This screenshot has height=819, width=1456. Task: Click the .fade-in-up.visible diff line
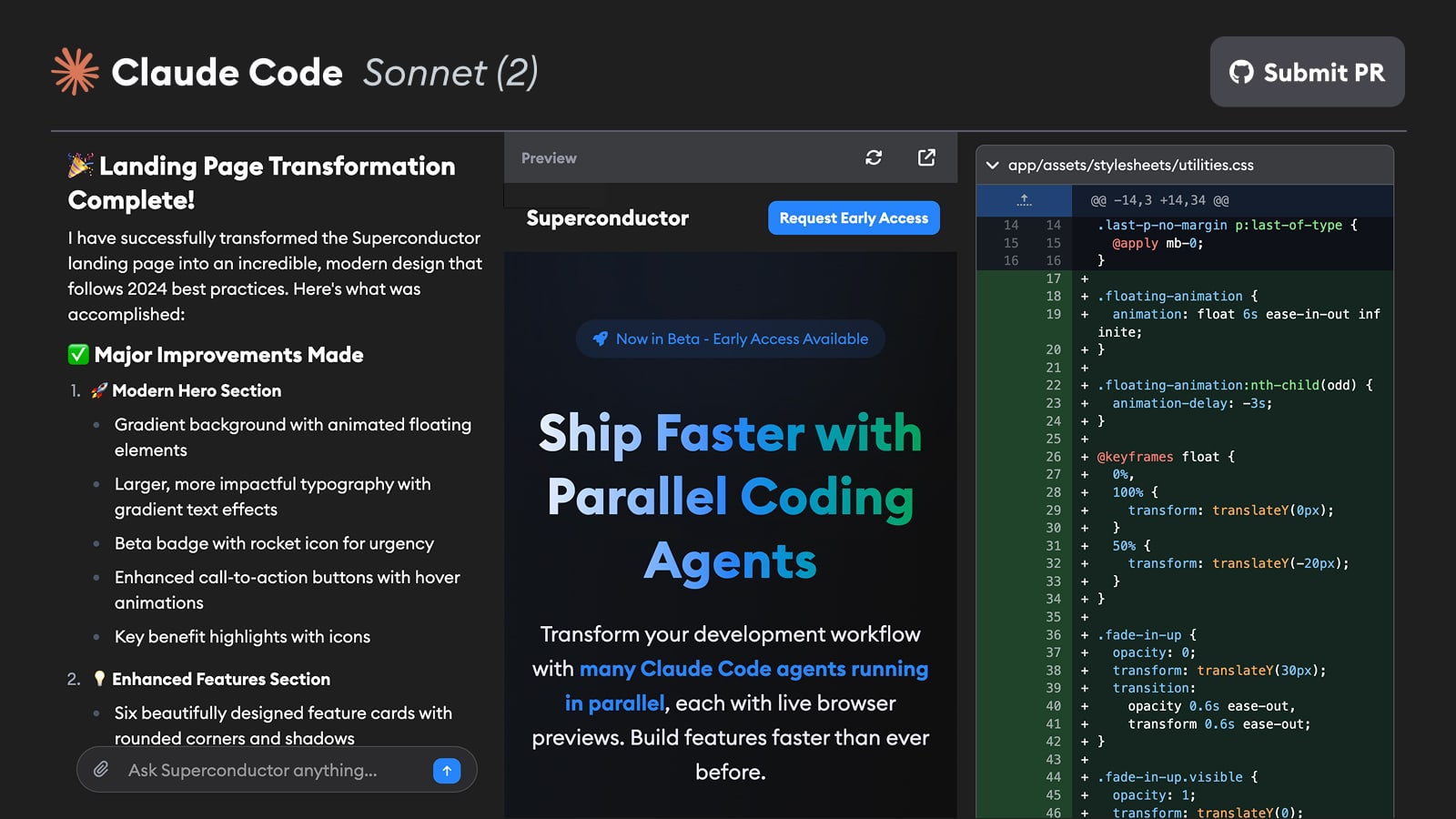pos(1178,777)
